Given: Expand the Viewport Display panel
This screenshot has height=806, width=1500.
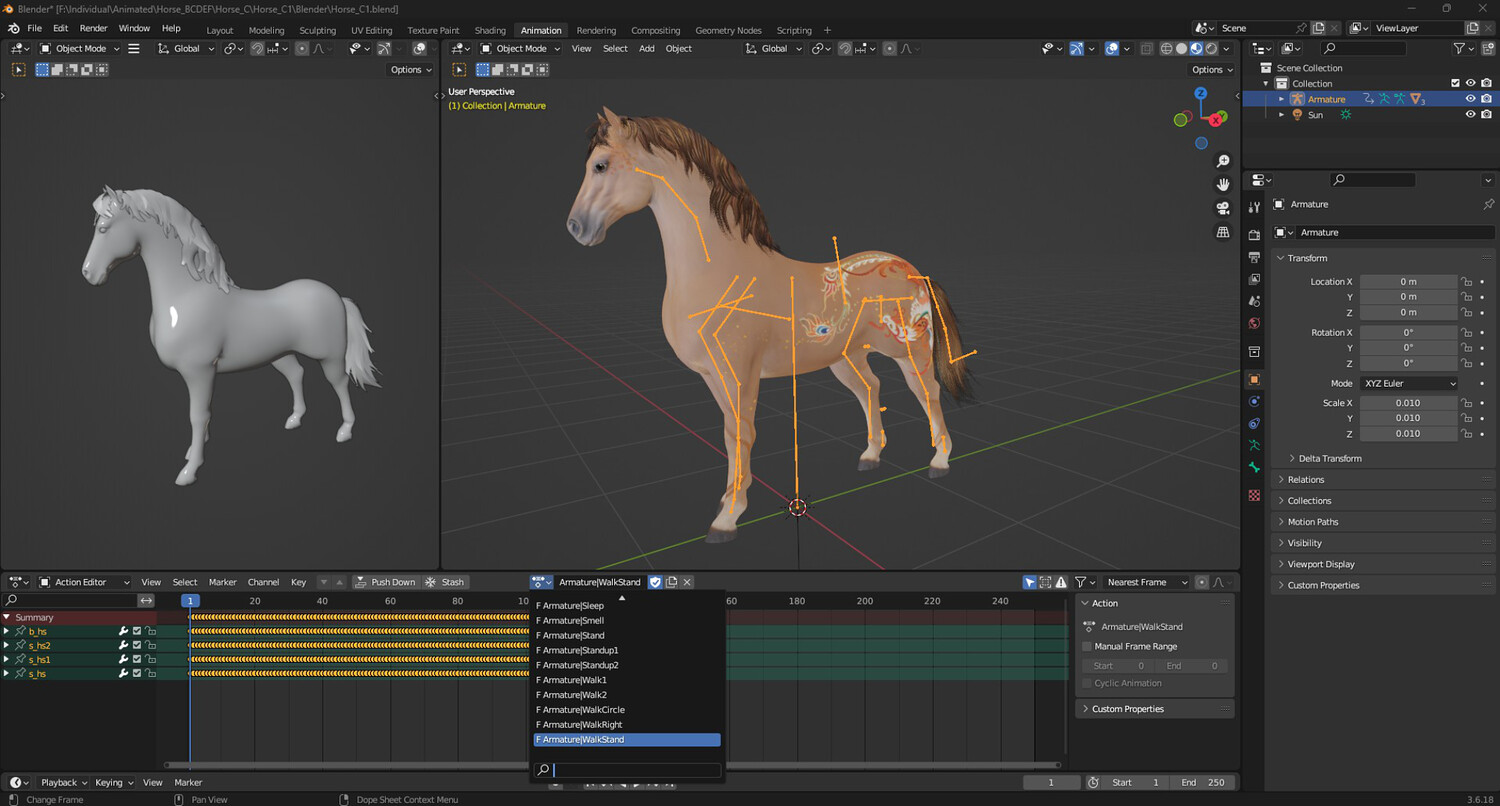Looking at the screenshot, I should [1320, 564].
